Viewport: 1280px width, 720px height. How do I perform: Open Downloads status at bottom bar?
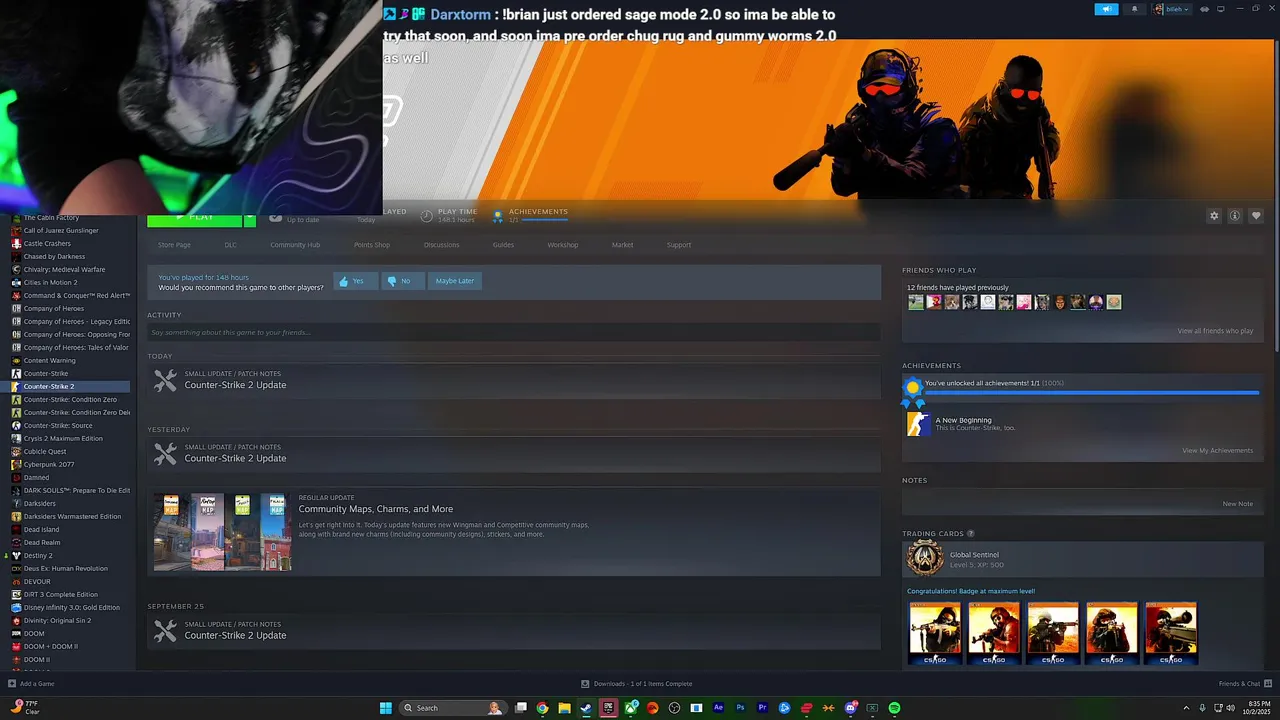637,684
